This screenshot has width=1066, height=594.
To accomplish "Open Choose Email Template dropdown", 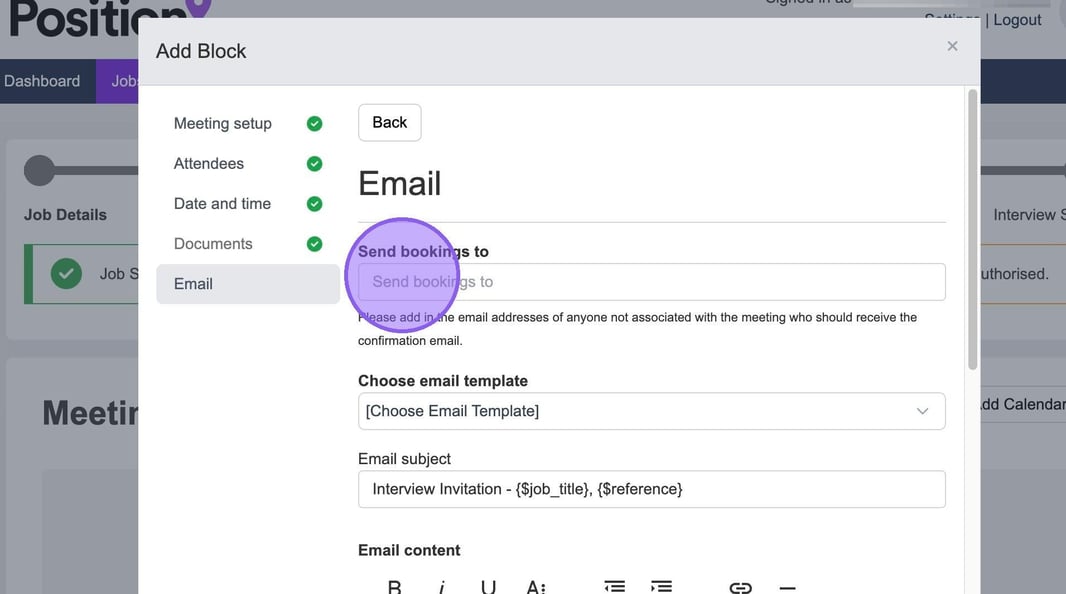I will [651, 411].
